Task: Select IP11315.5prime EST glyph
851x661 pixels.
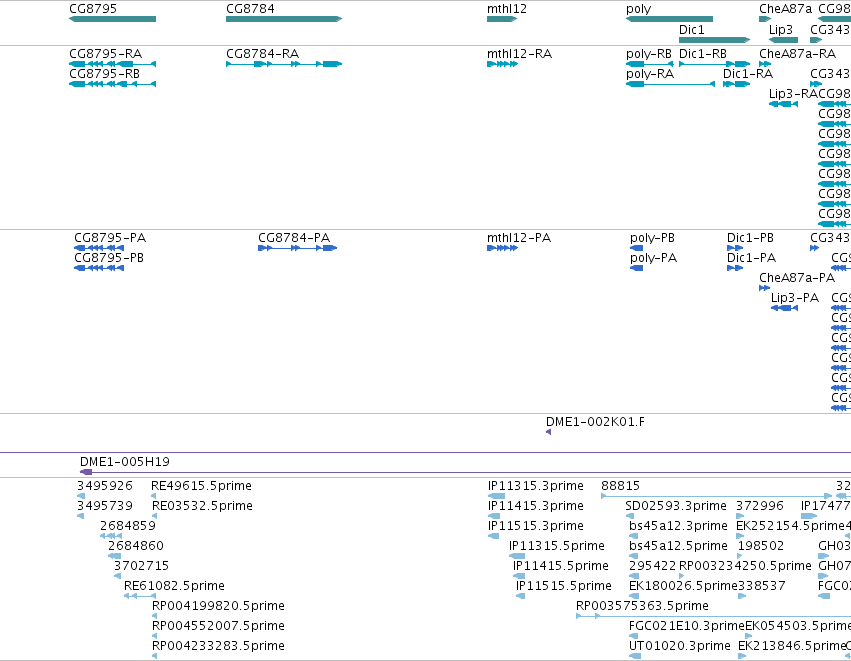Action: coord(517,556)
